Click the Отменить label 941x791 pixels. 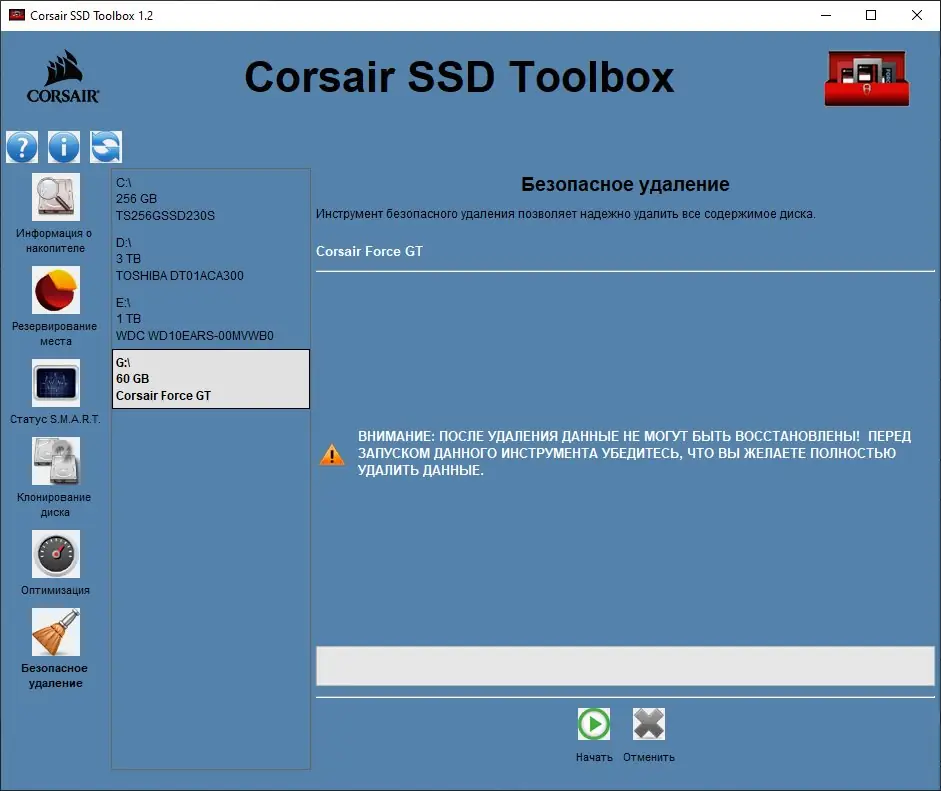pyautogui.click(x=649, y=757)
